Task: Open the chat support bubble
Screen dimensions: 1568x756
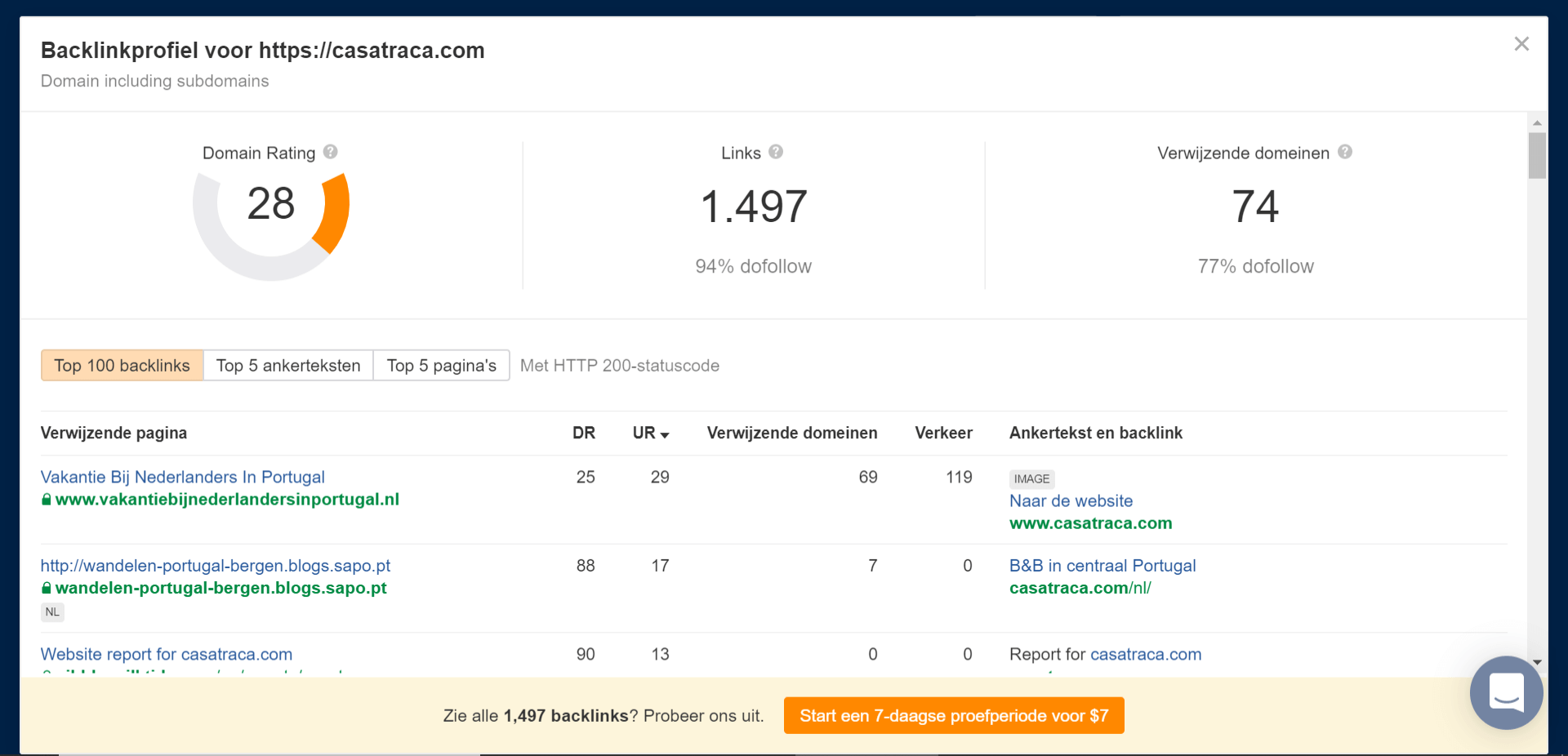Action: [x=1506, y=692]
